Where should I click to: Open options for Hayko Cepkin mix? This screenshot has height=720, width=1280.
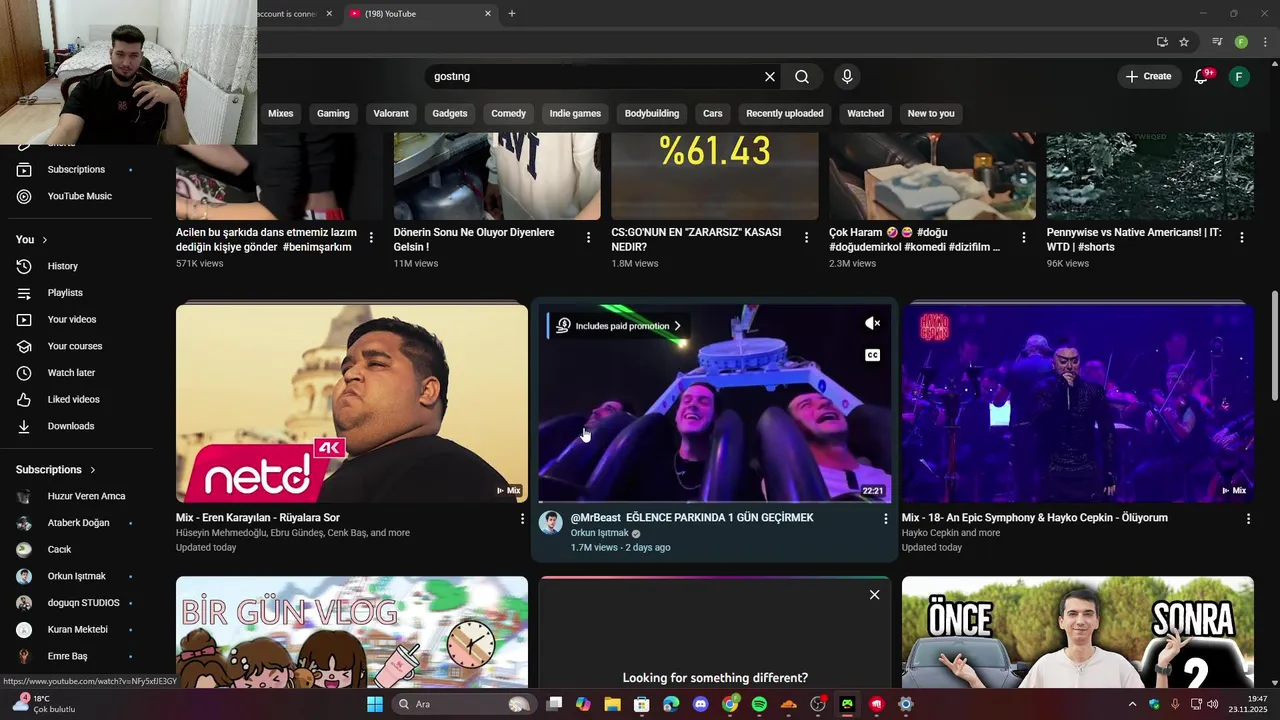click(x=1248, y=519)
